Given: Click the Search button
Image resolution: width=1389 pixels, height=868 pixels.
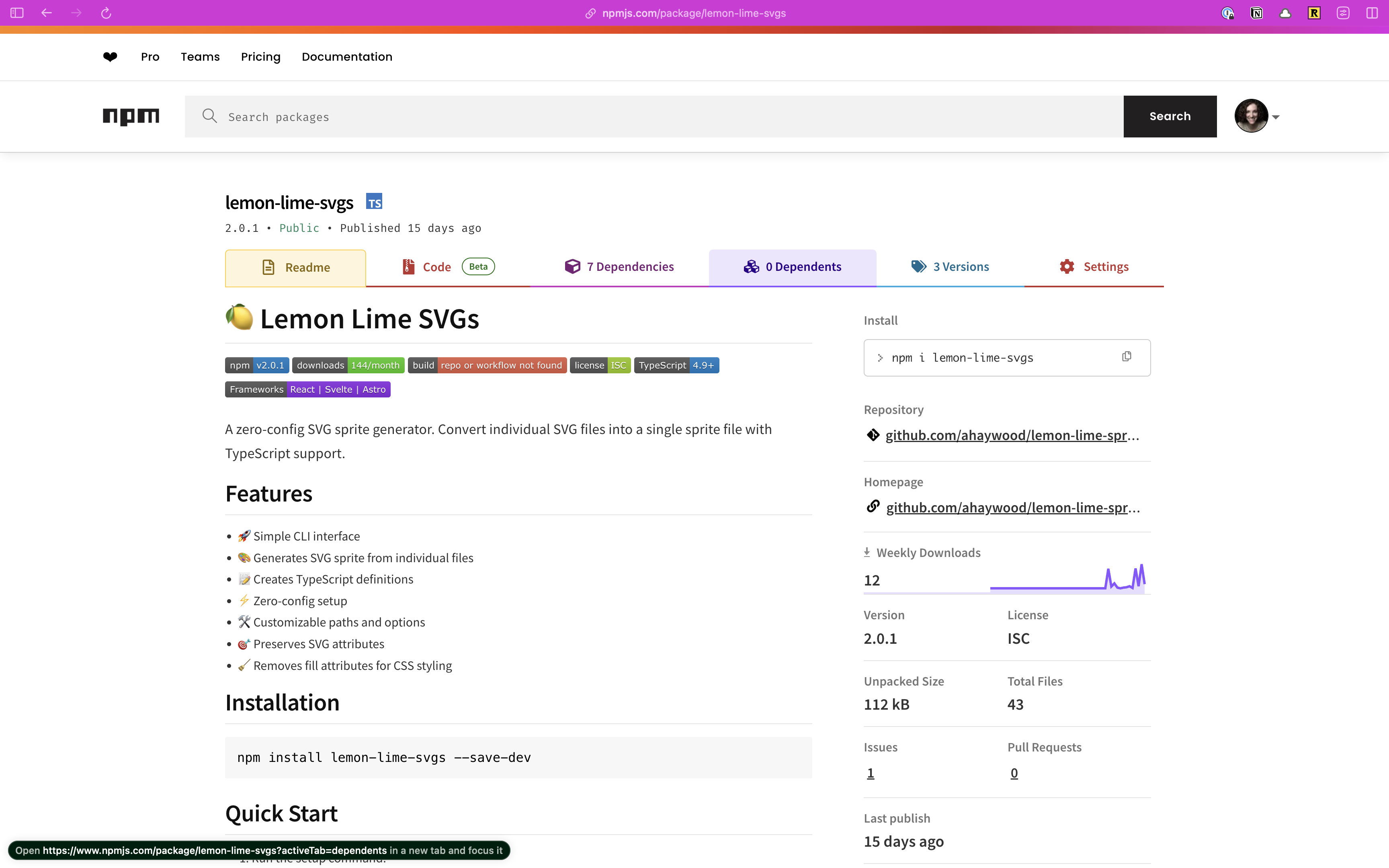Looking at the screenshot, I should point(1170,116).
